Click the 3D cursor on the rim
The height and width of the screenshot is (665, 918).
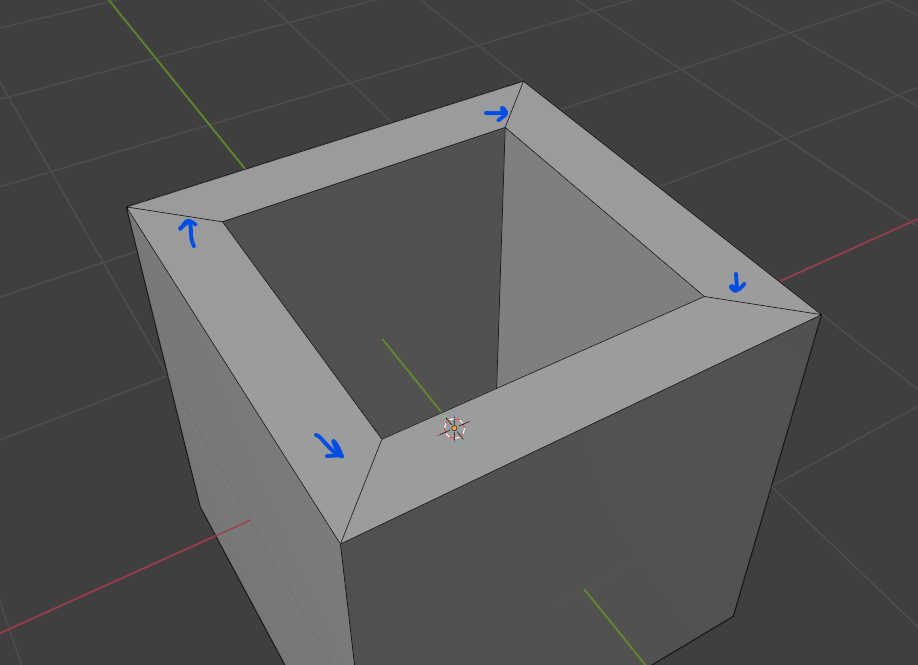click(454, 429)
